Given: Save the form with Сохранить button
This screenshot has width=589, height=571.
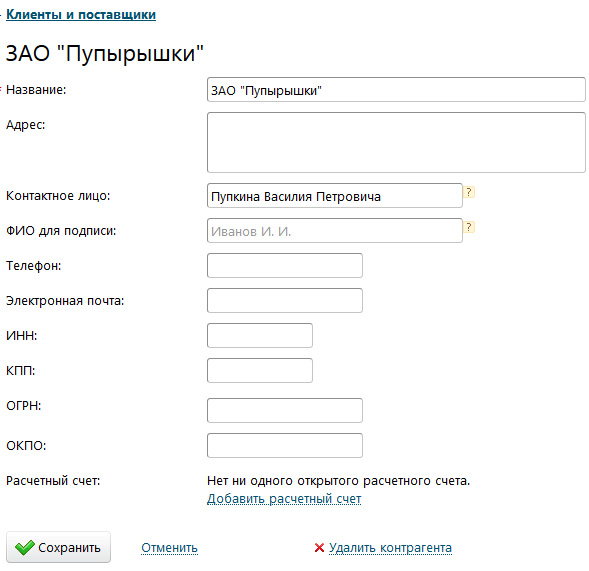Looking at the screenshot, I should point(59,547).
